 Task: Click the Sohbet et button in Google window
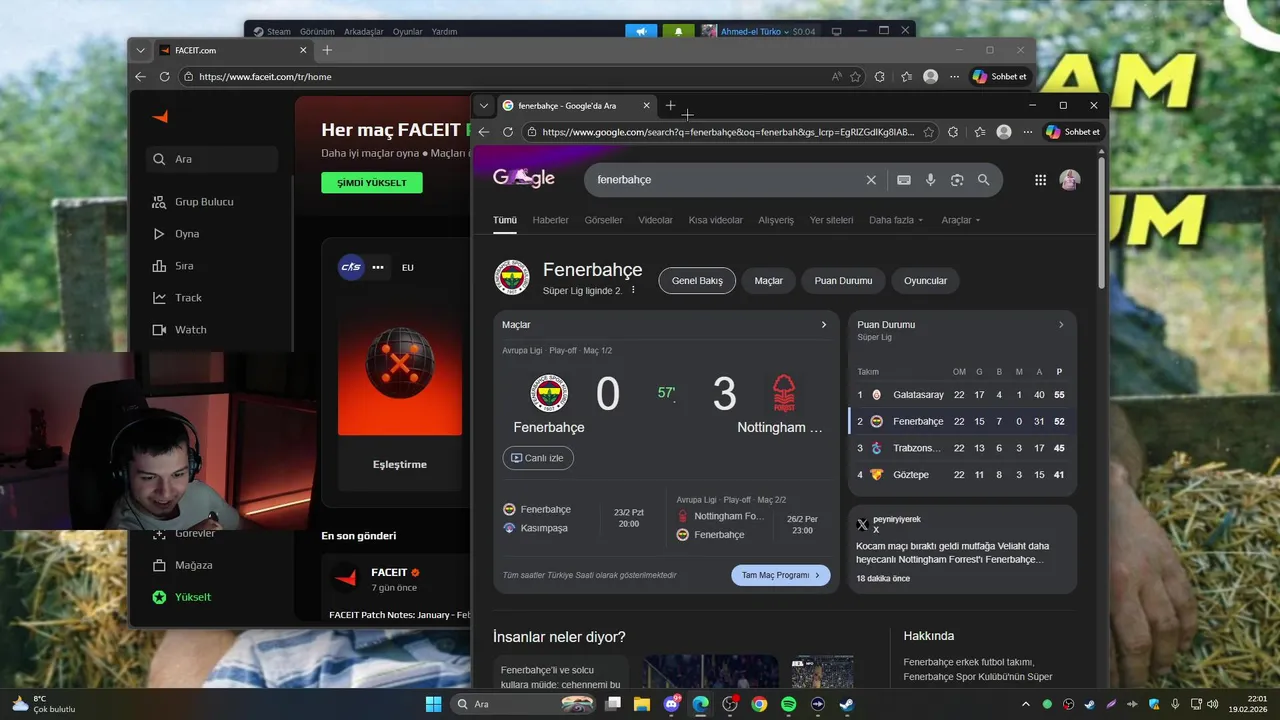pos(1073,132)
